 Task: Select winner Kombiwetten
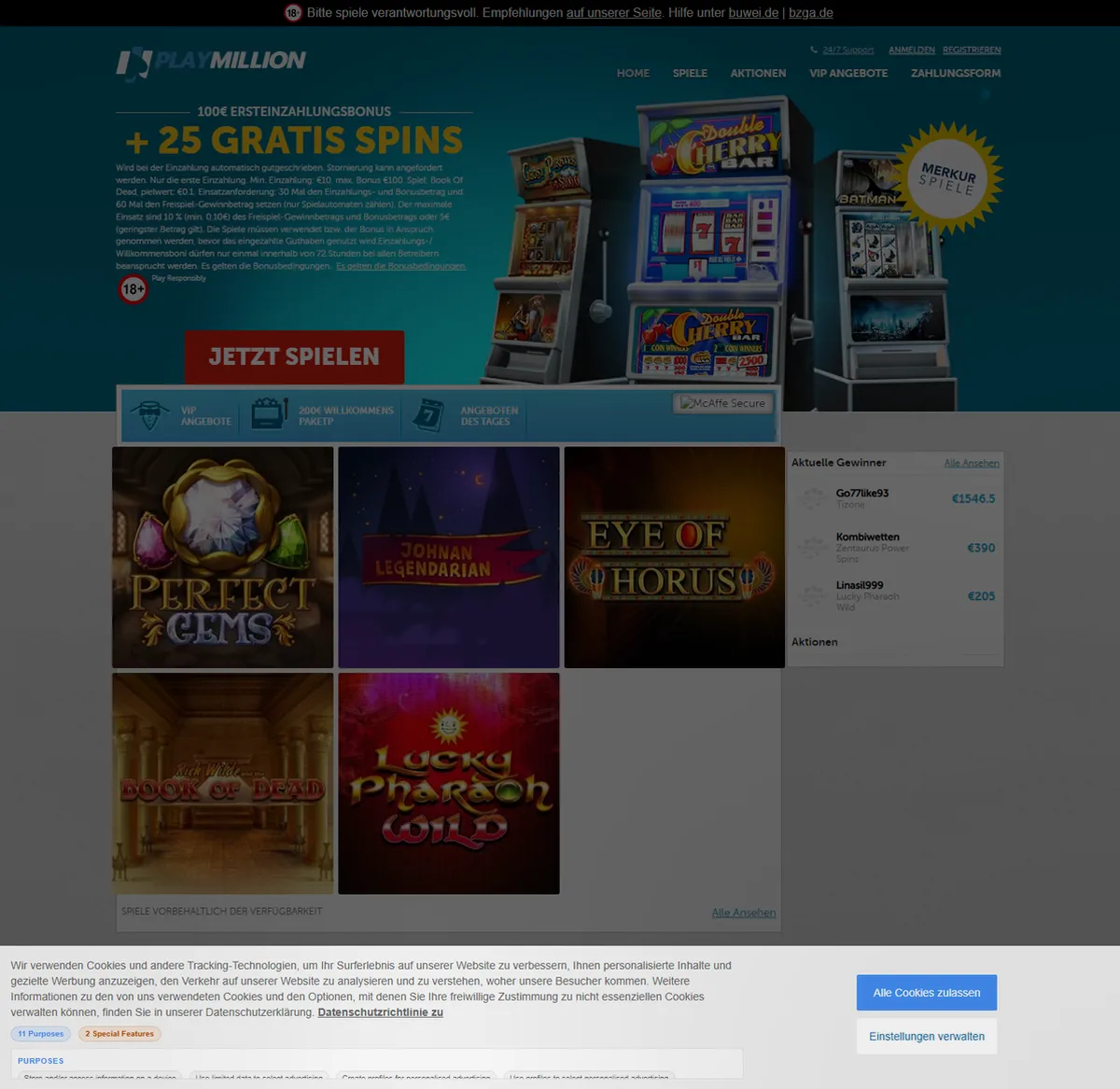pos(868,537)
